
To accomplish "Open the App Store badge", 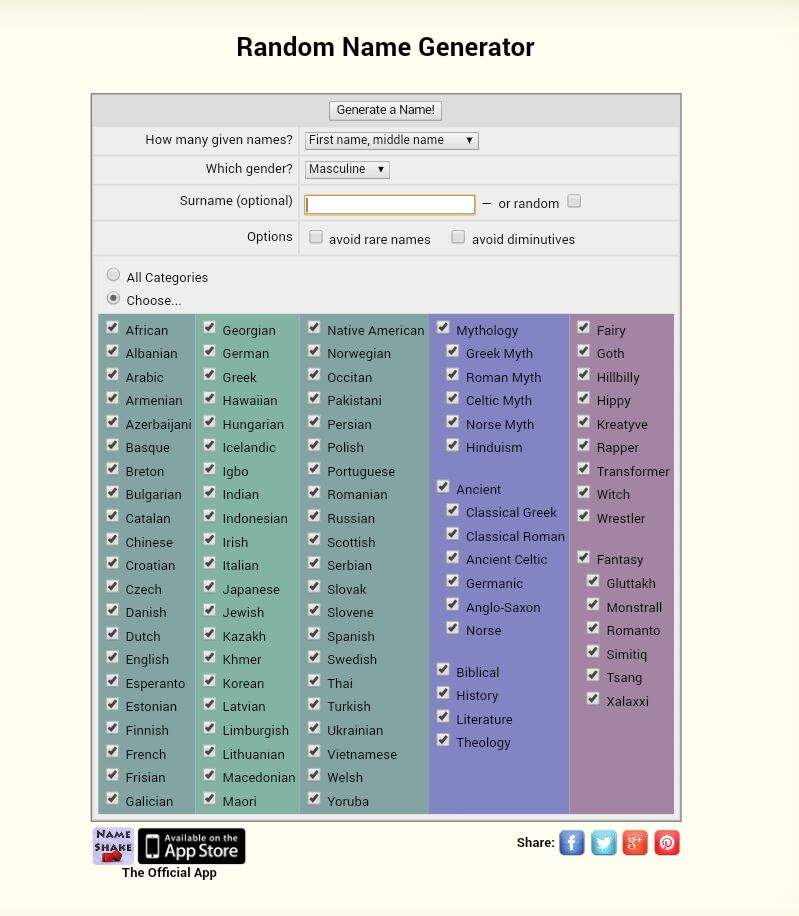I will click(192, 846).
